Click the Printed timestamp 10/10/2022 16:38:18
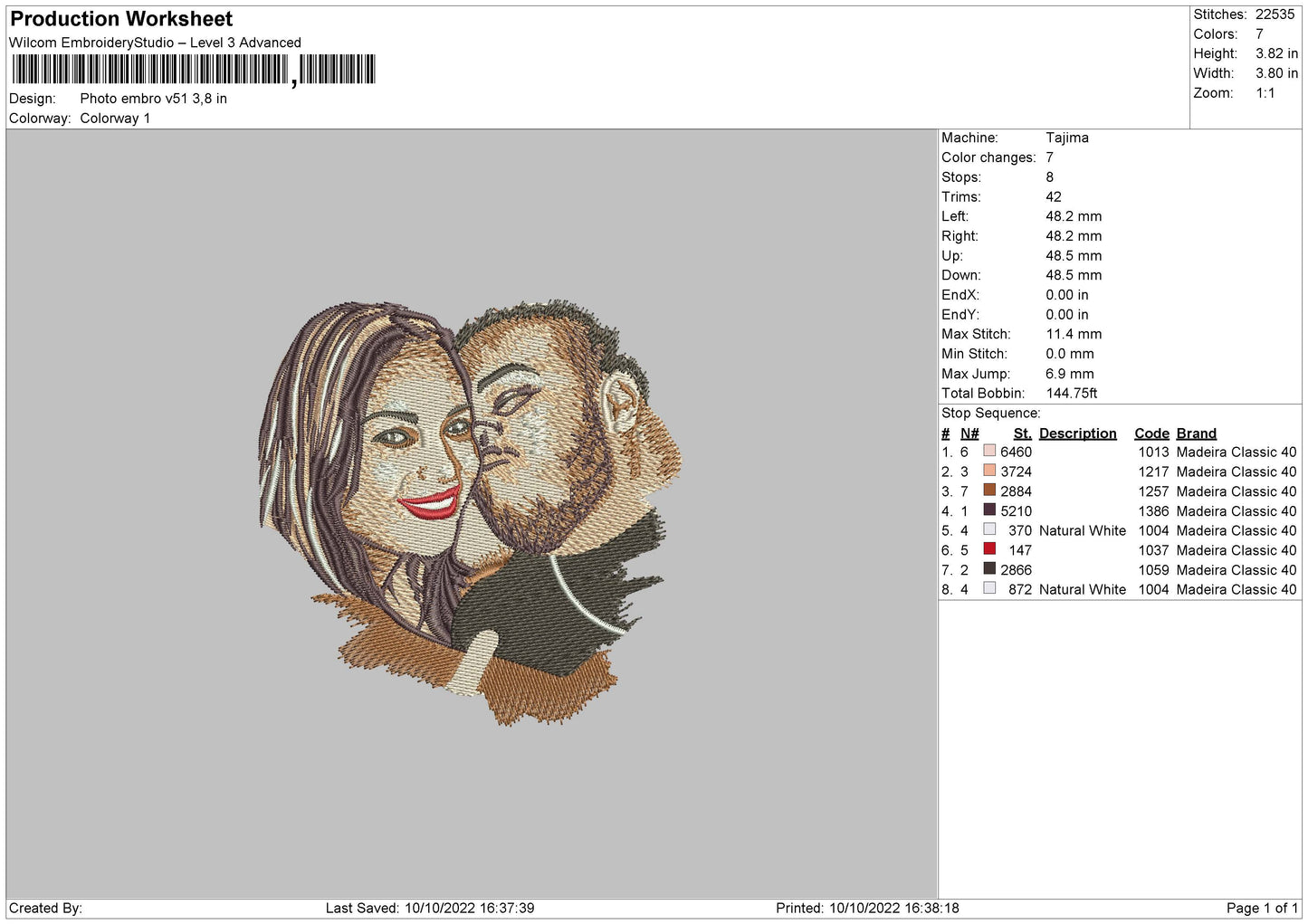Image resolution: width=1308 pixels, height=924 pixels. 894,909
